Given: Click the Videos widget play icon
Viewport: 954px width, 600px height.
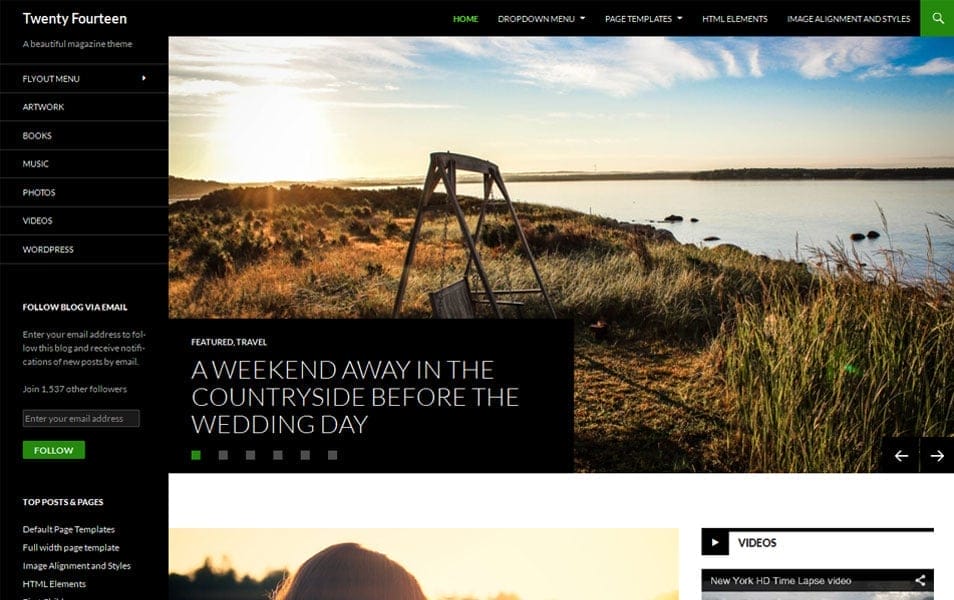Looking at the screenshot, I should tap(715, 542).
